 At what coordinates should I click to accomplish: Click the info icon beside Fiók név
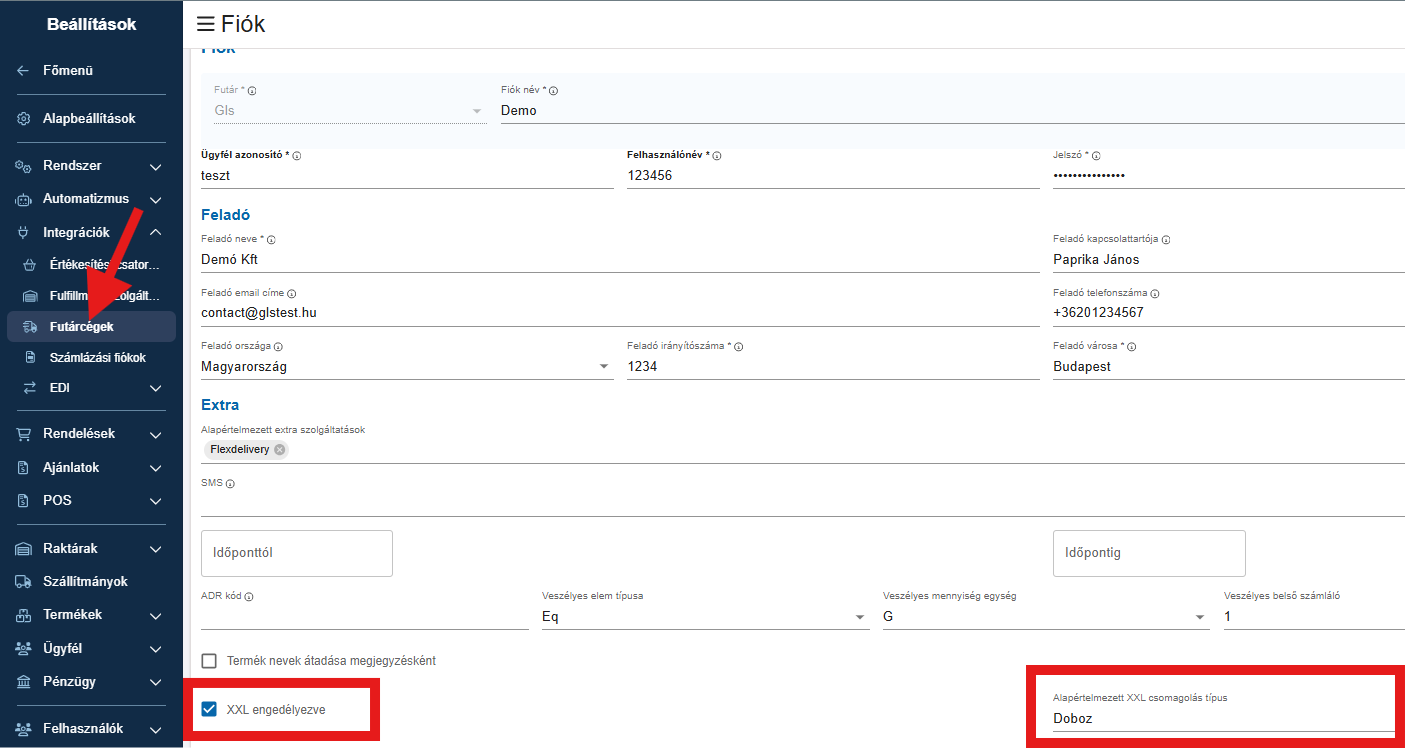(x=553, y=91)
